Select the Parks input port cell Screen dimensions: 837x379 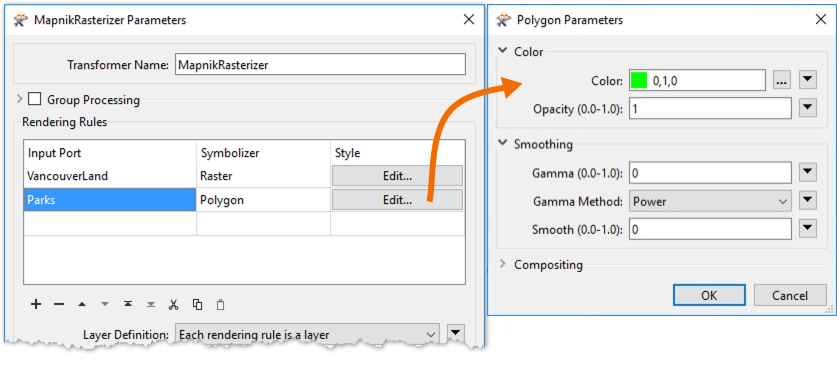coord(110,200)
